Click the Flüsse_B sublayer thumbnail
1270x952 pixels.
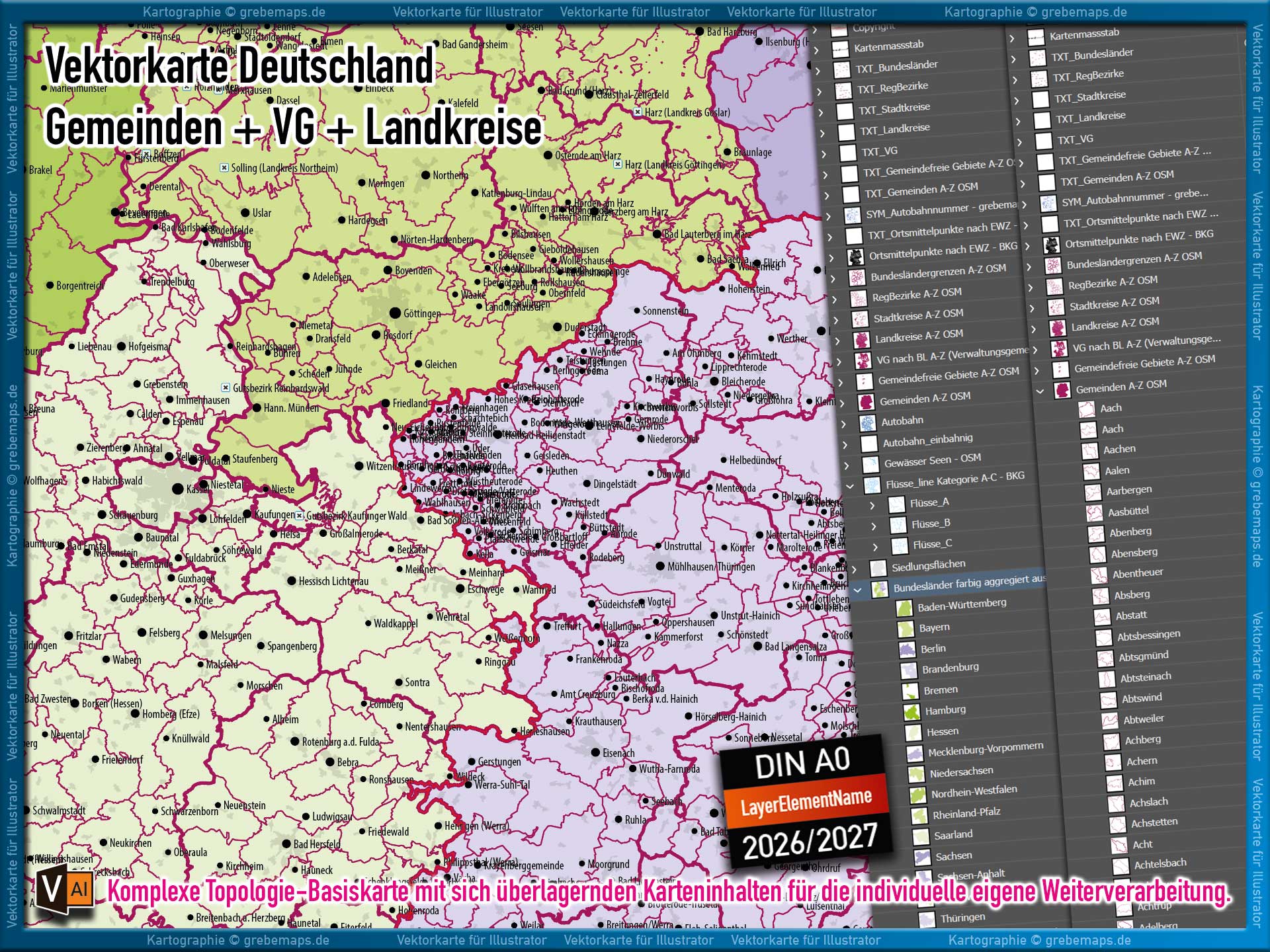click(x=898, y=526)
